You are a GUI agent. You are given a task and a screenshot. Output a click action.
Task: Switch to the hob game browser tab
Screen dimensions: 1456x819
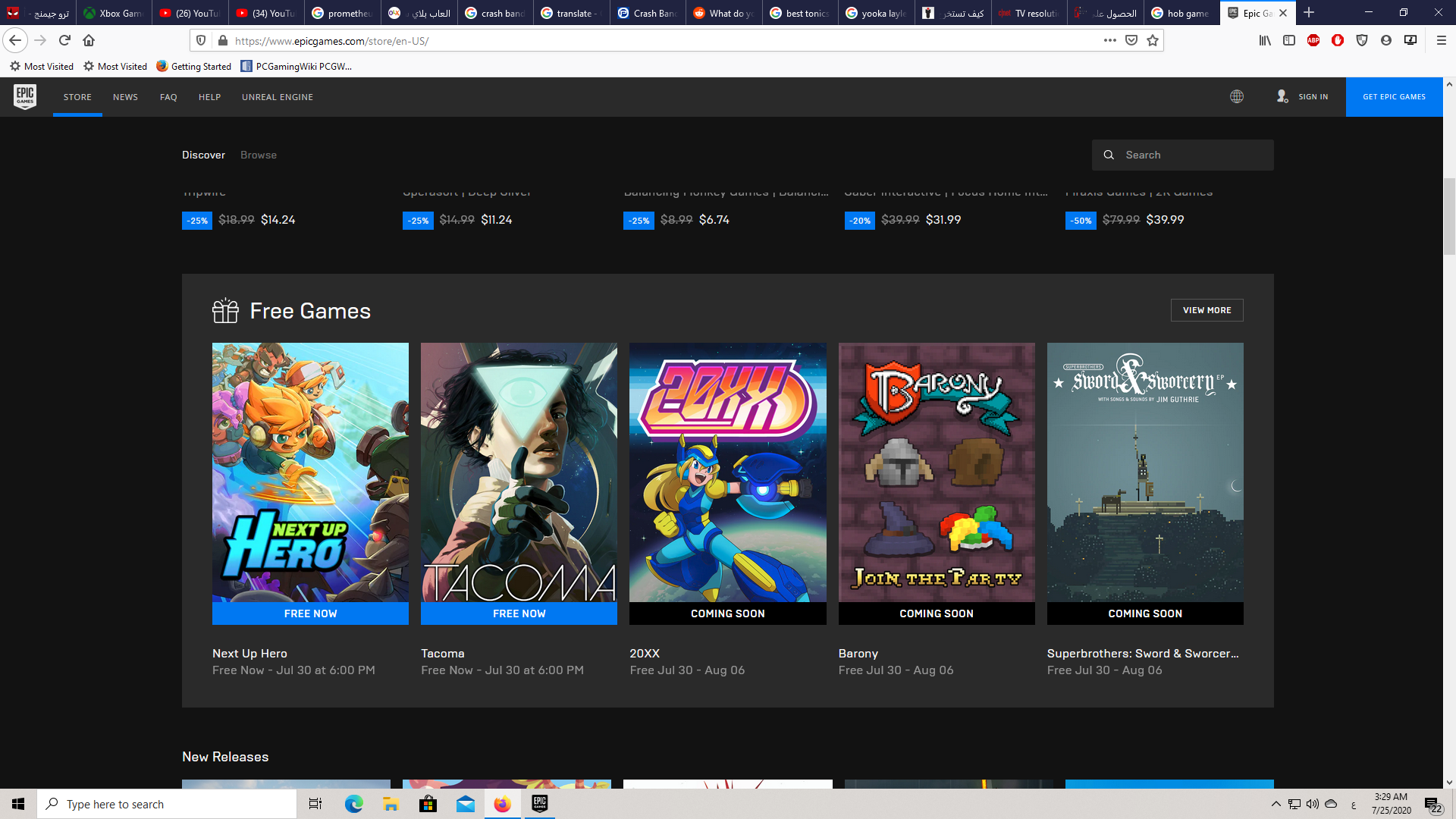(x=1181, y=13)
